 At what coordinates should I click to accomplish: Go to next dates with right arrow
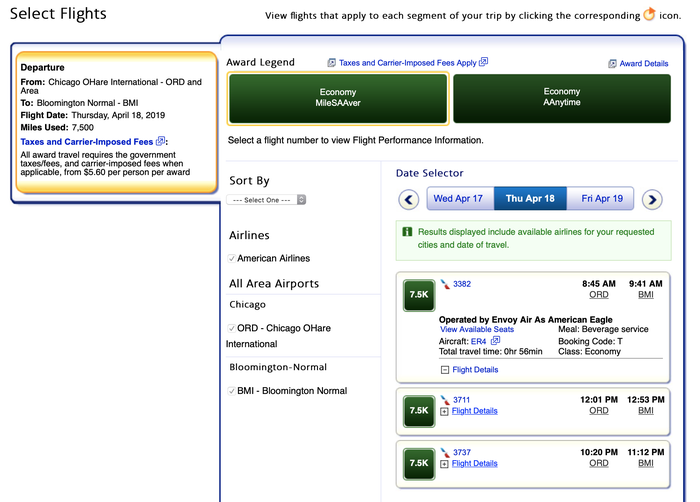coord(652,199)
